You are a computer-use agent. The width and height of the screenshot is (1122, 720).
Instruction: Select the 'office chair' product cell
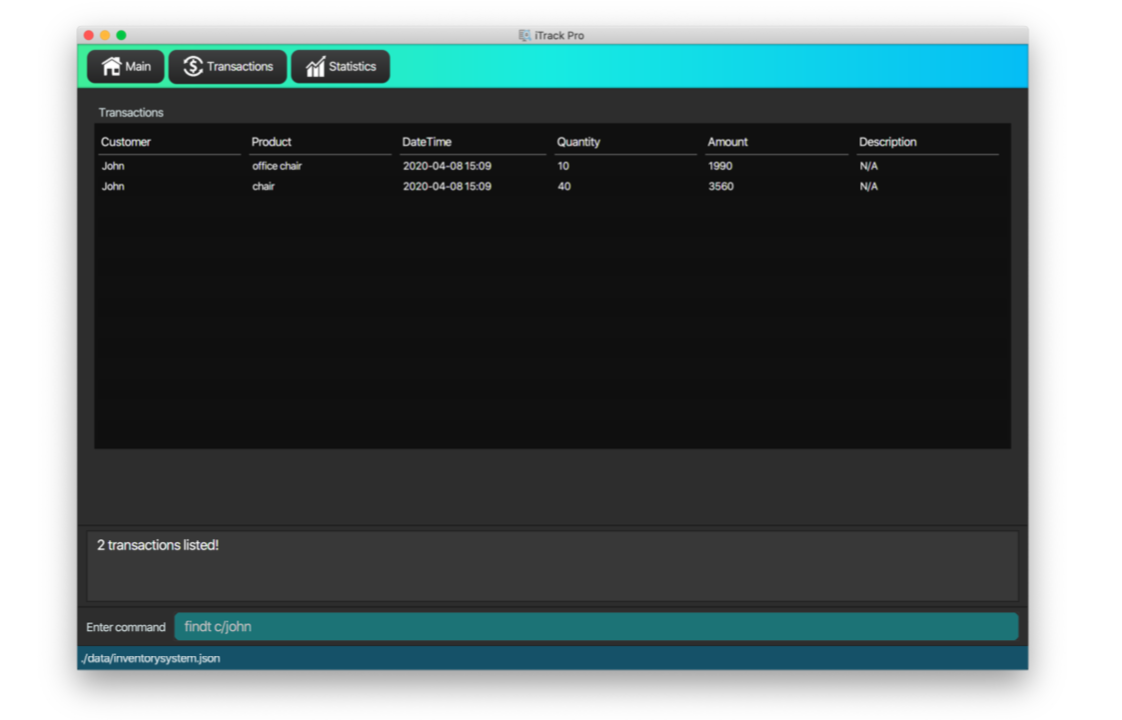click(x=277, y=166)
